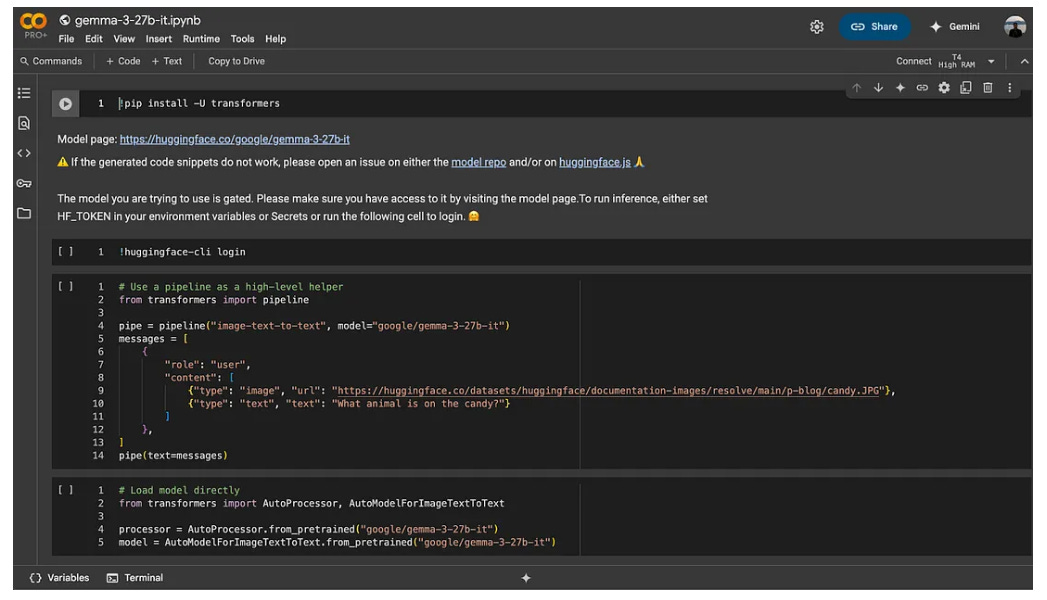
Task: Click the huggingface-cli login code line
Action: pos(182,252)
